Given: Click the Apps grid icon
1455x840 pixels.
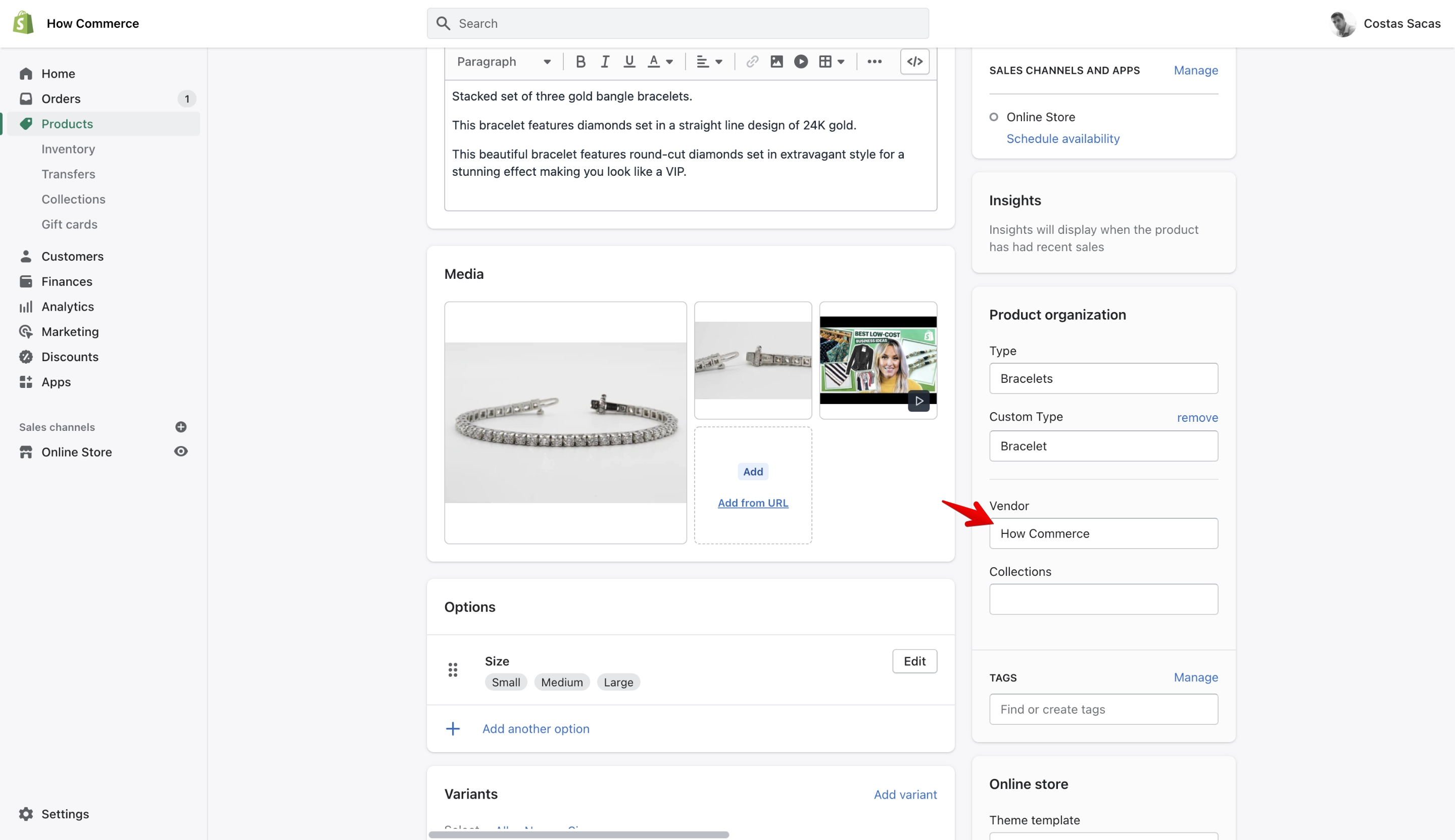Looking at the screenshot, I should (26, 382).
